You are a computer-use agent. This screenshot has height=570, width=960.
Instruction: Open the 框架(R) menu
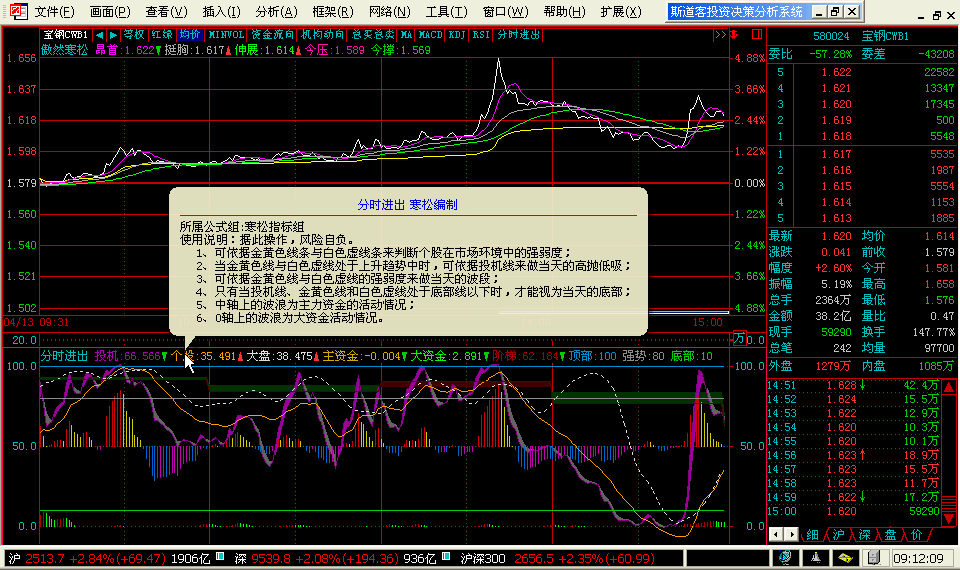333,12
